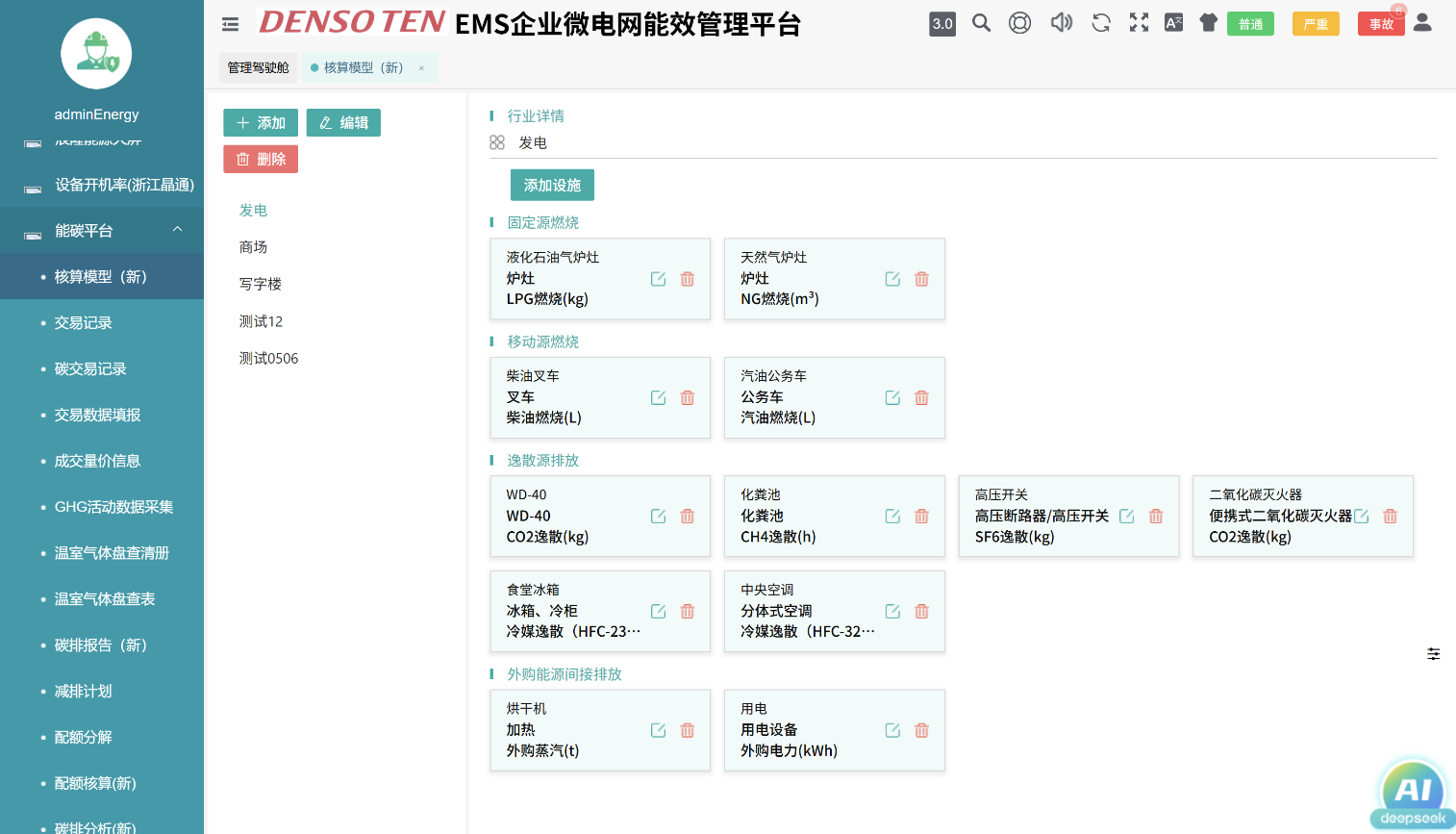Open the help lifebuoy icon
Viewport: 1456px width, 834px height.
point(1019,23)
